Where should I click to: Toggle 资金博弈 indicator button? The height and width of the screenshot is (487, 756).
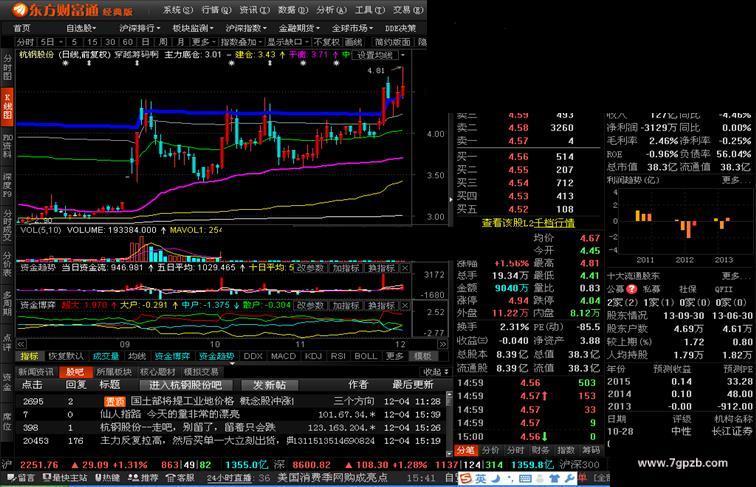point(172,356)
